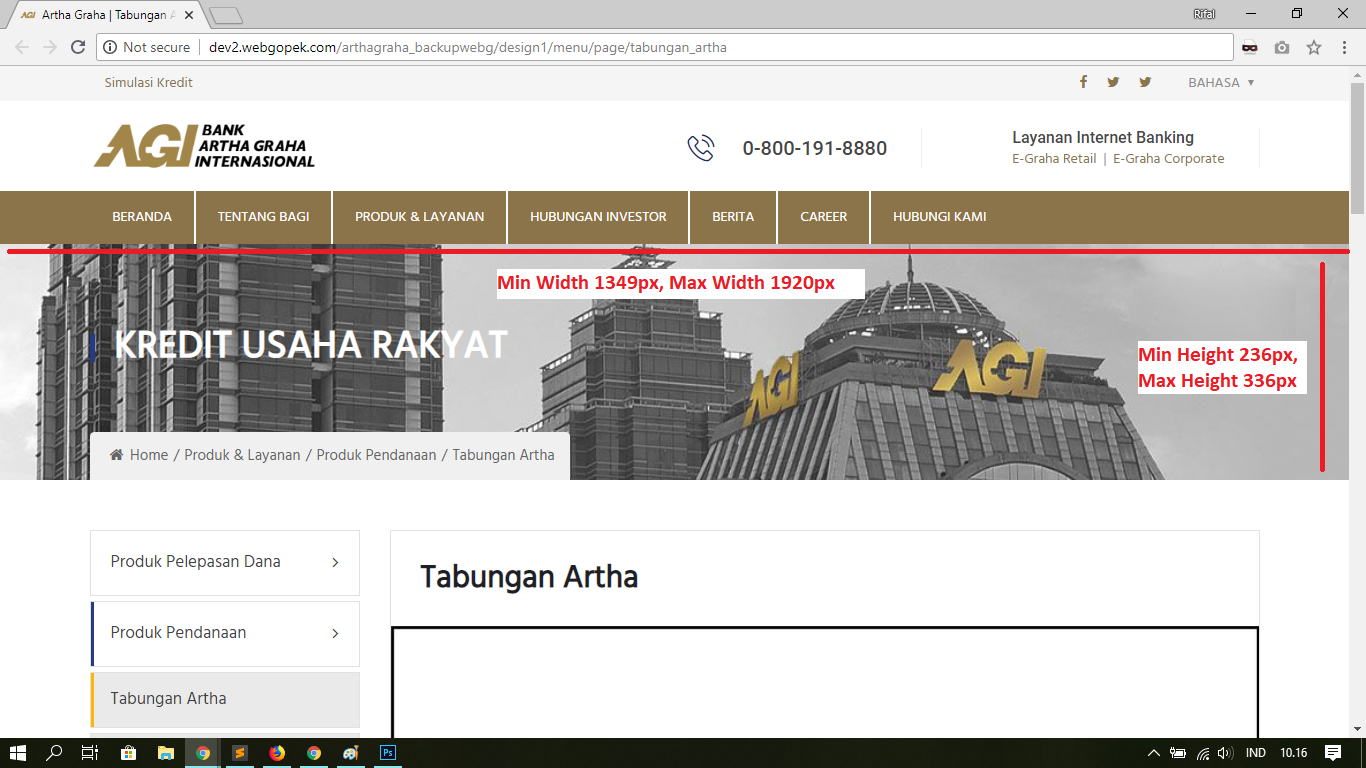Open the Simulasi Kredit link
The height and width of the screenshot is (768, 1366).
click(149, 83)
